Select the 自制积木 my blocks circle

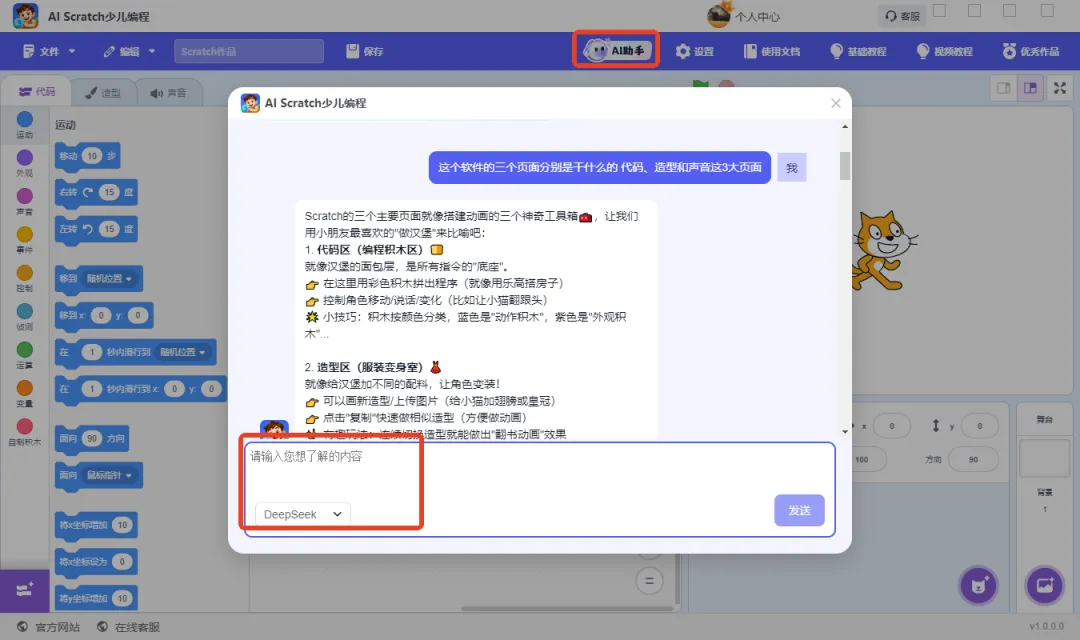coord(25,426)
